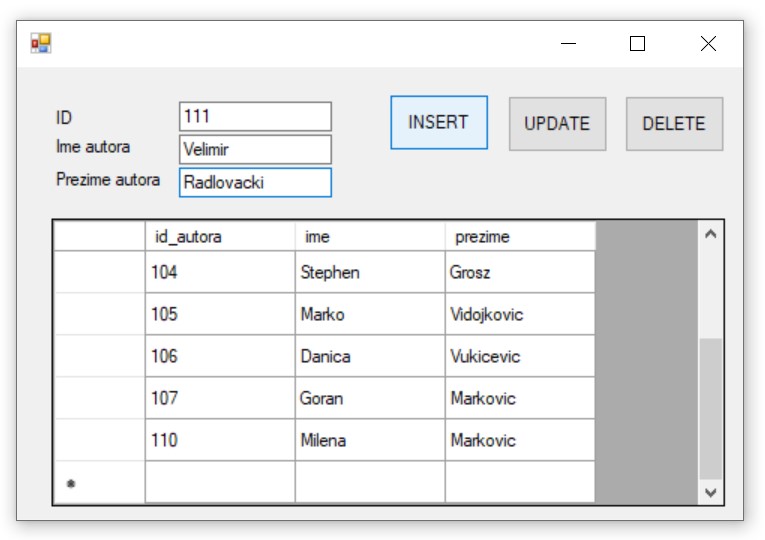The image size is (765, 540).
Task: Sort by id_autora column header
Action: coord(220,237)
